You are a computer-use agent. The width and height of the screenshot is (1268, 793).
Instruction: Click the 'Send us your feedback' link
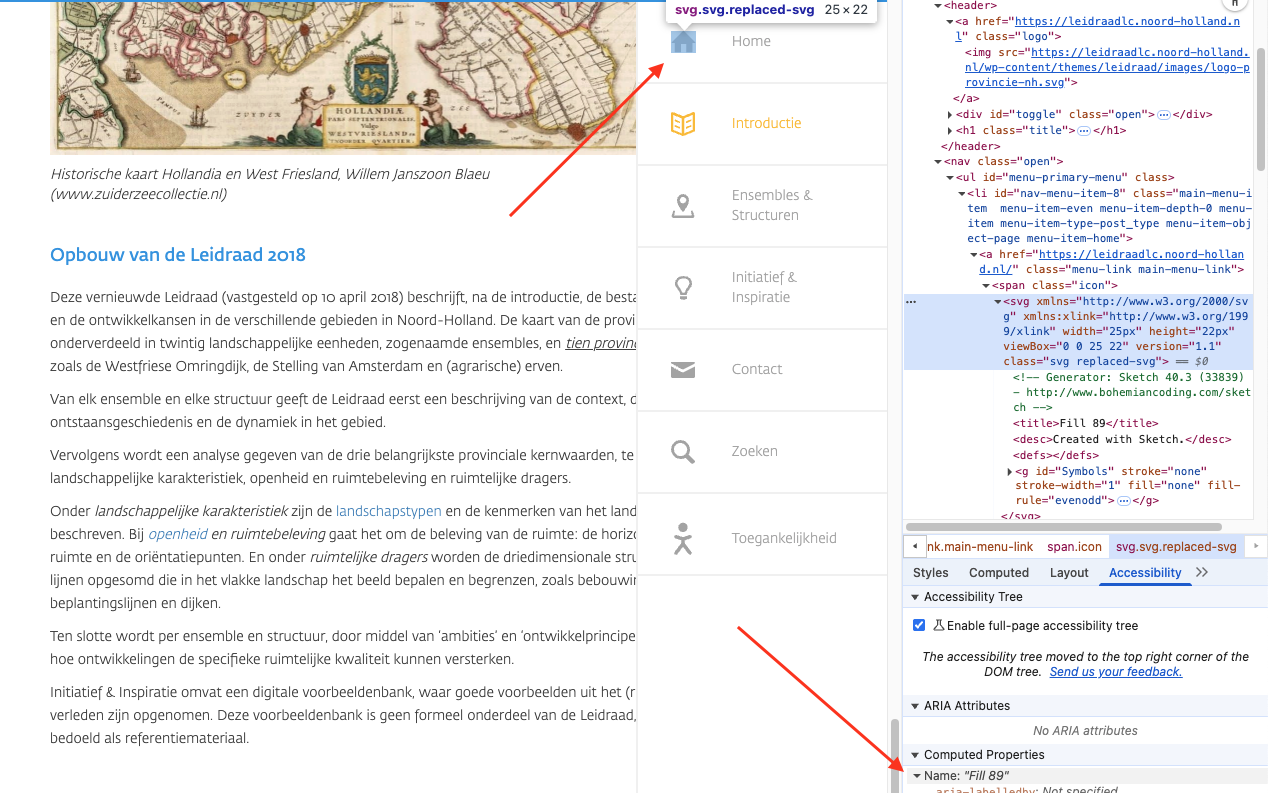click(1115, 672)
